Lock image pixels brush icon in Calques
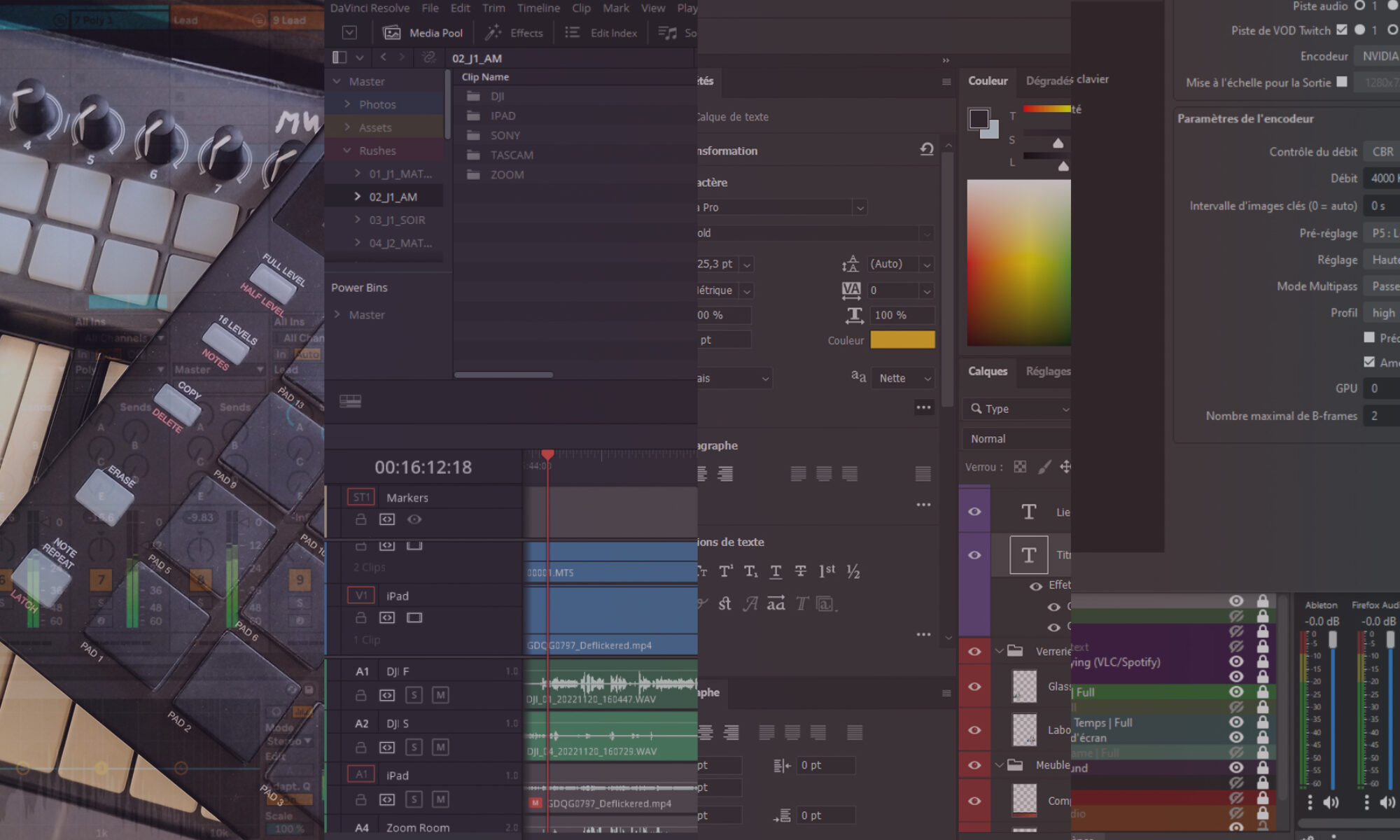 (x=1044, y=467)
